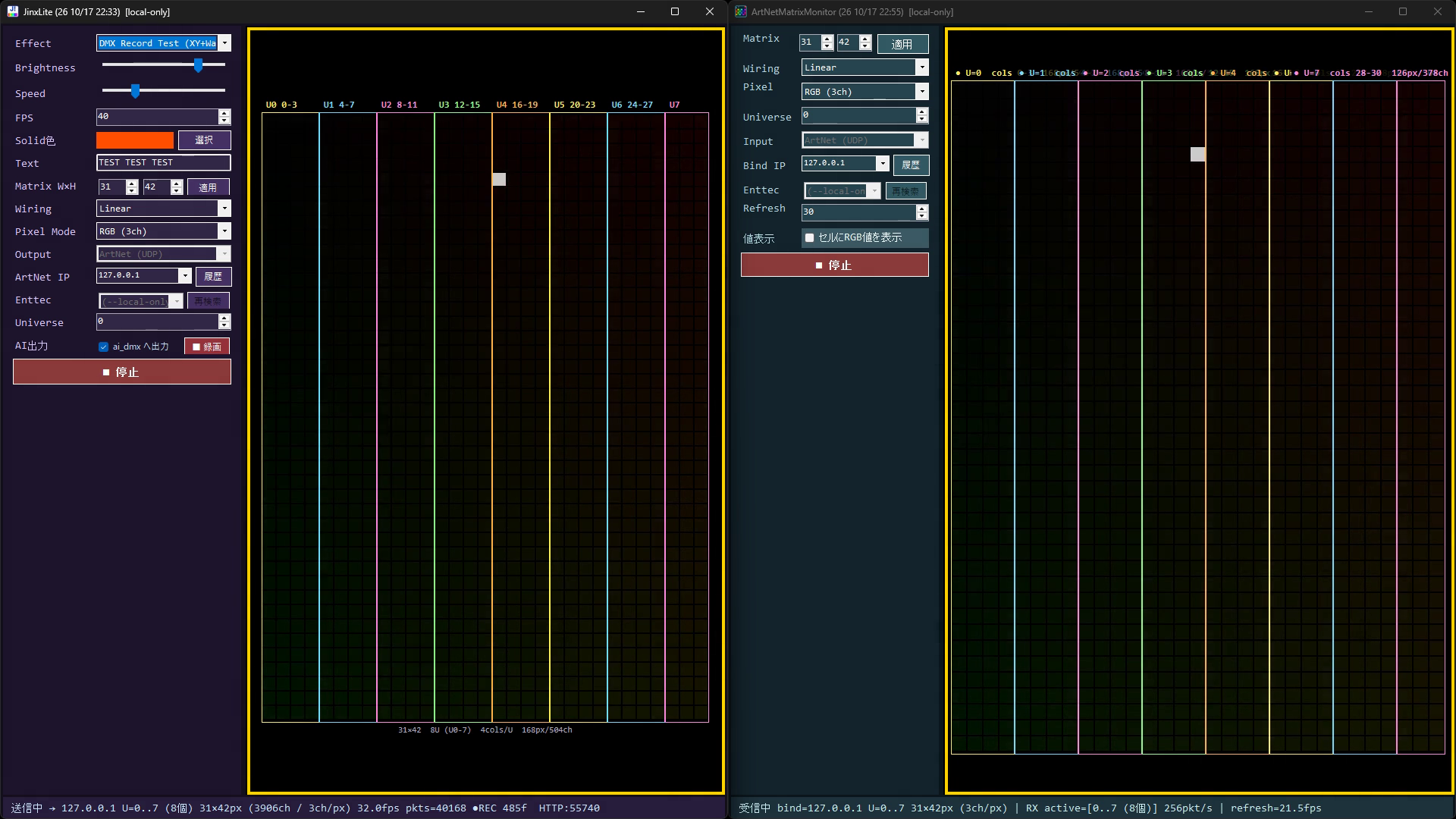Click 適用 apply button in ArtNetMatrixMonitor
The width and height of the screenshot is (1456, 819).
coord(902,44)
